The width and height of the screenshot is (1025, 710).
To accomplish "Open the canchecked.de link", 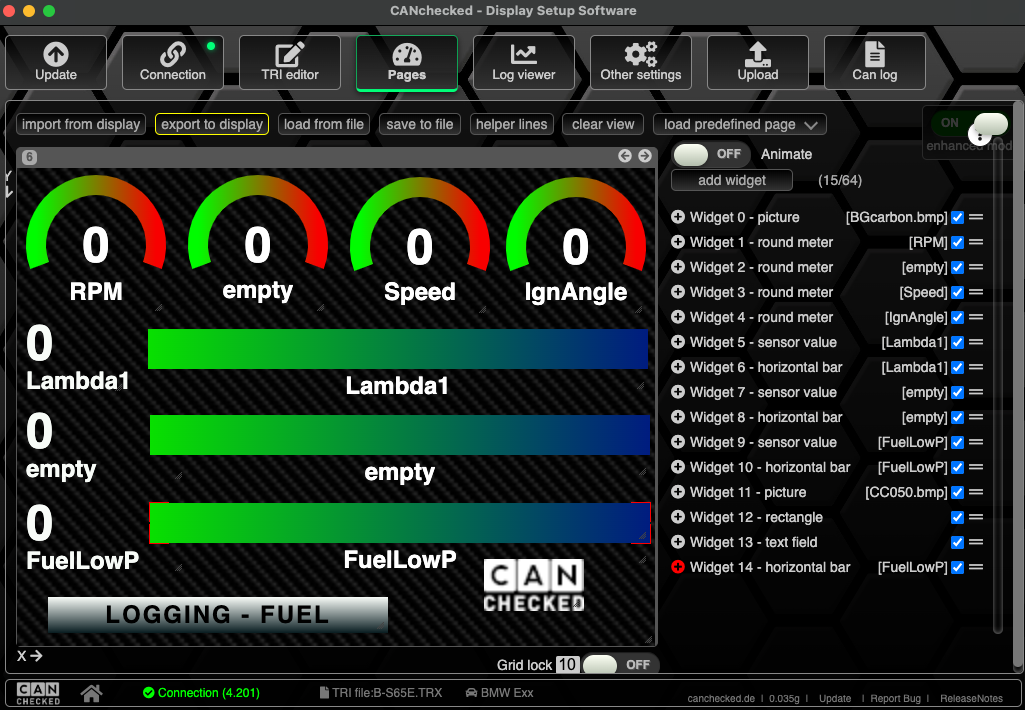I will (720, 698).
